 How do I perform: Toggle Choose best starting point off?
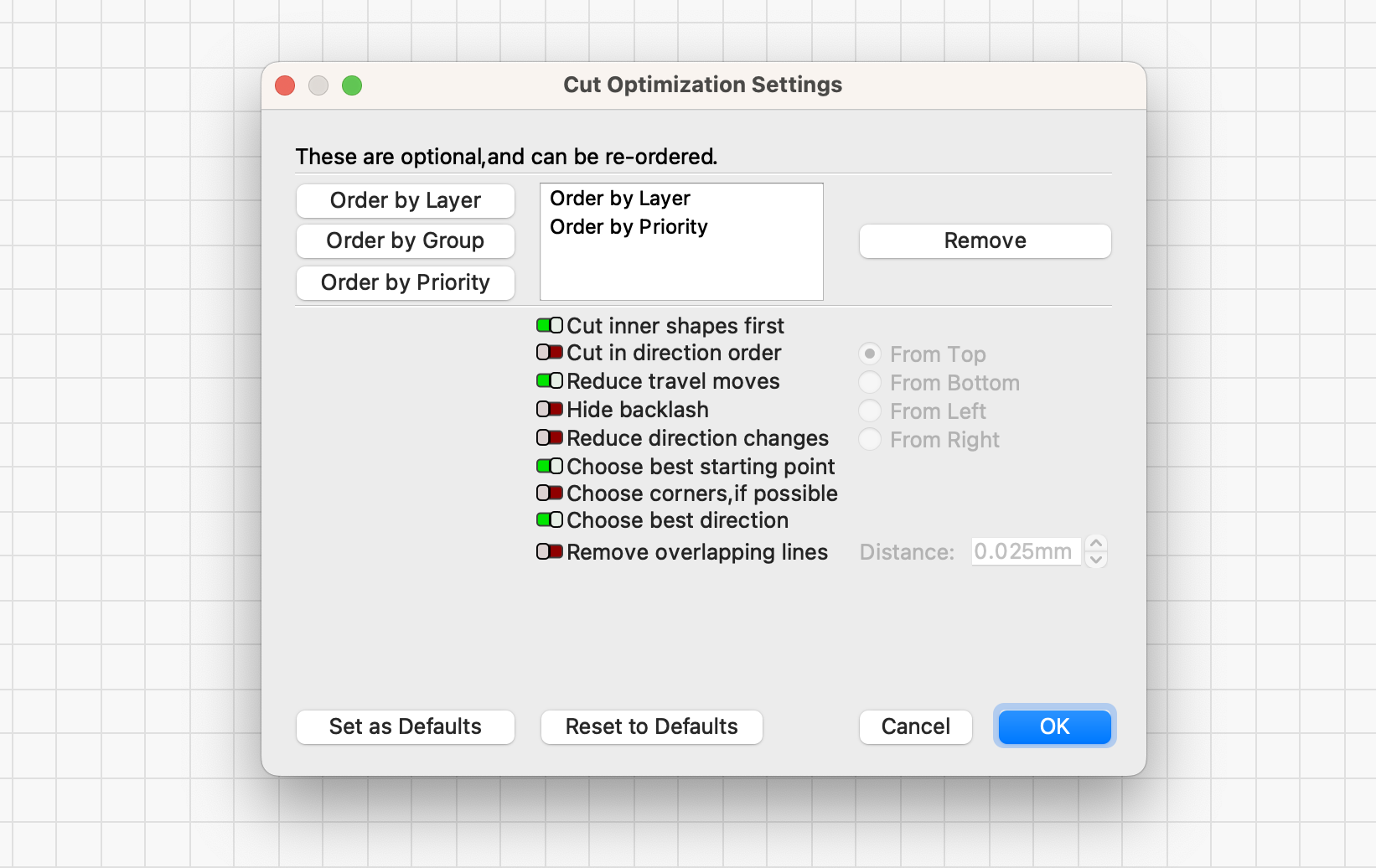point(550,467)
